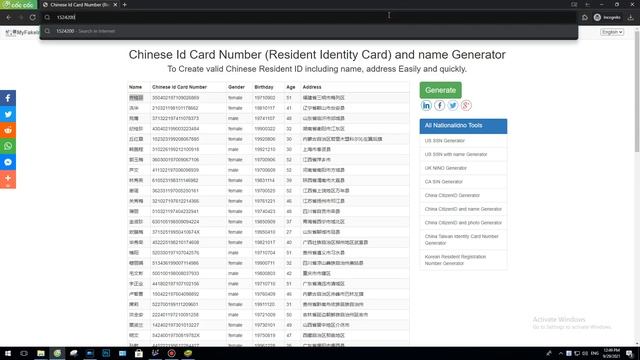
Task: Click the round LinkedIn share icon
Action: tap(426, 105)
